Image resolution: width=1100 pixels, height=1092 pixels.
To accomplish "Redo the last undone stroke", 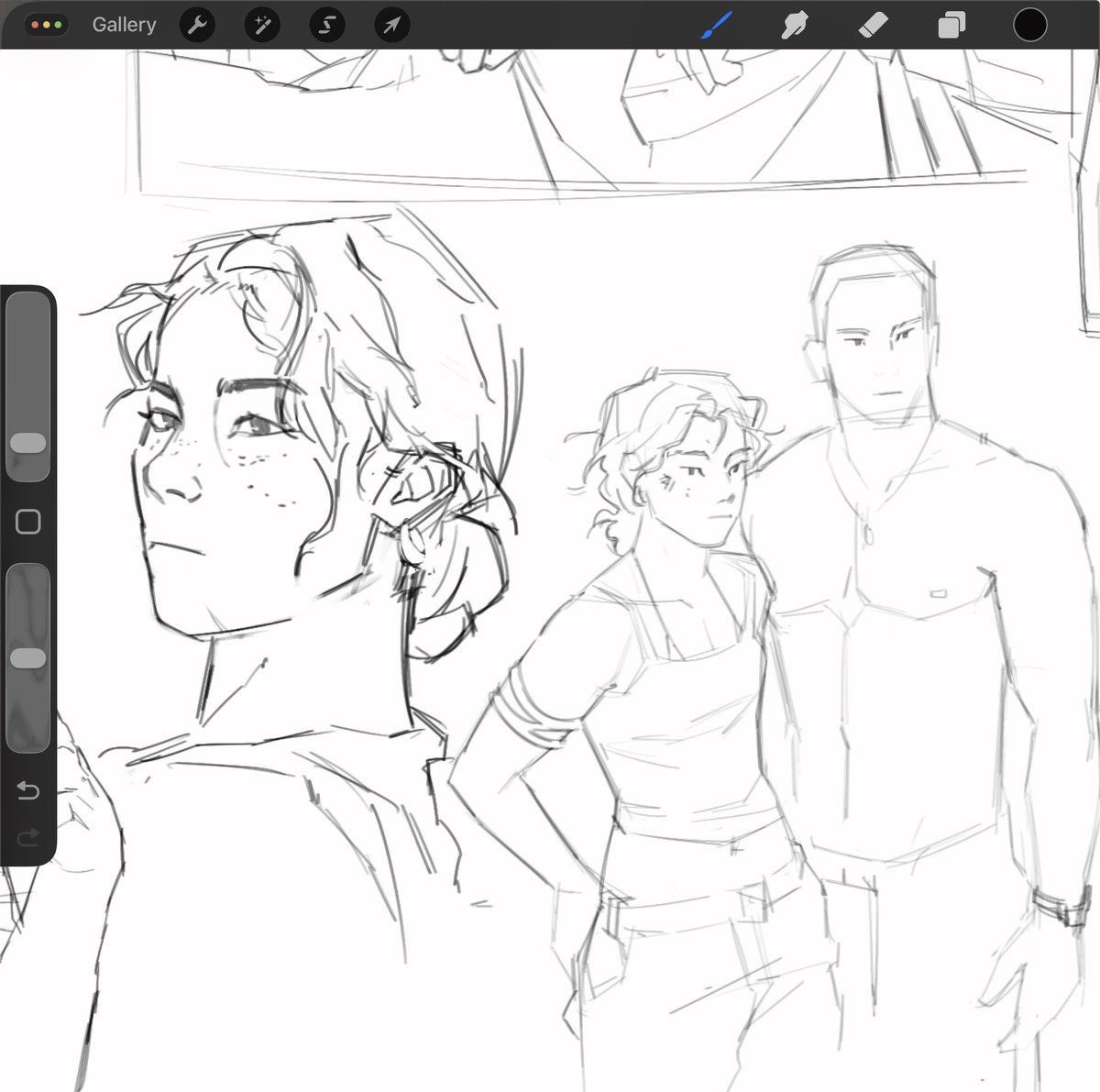I will (27, 836).
